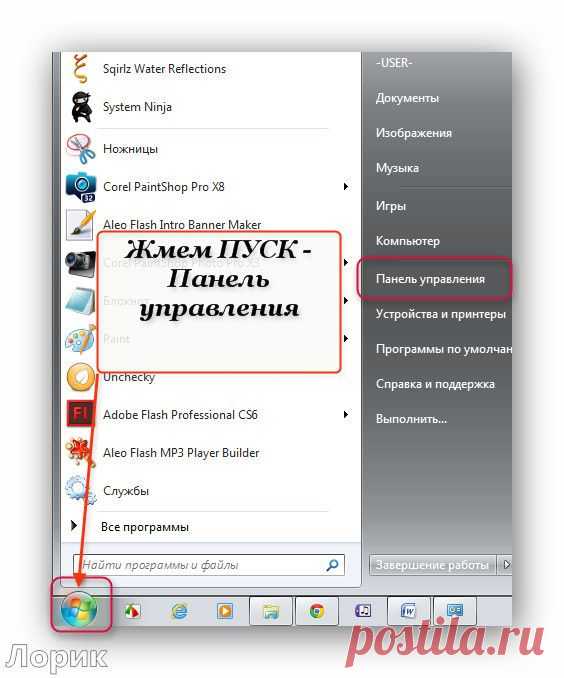Image resolution: width=564 pixels, height=678 pixels.
Task: Launch Internet Explorer from the taskbar
Action: (179, 611)
